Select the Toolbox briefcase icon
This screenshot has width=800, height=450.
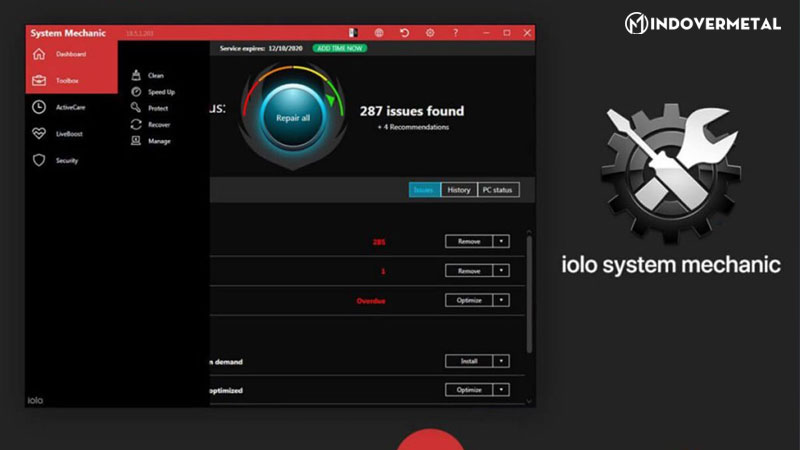39,81
